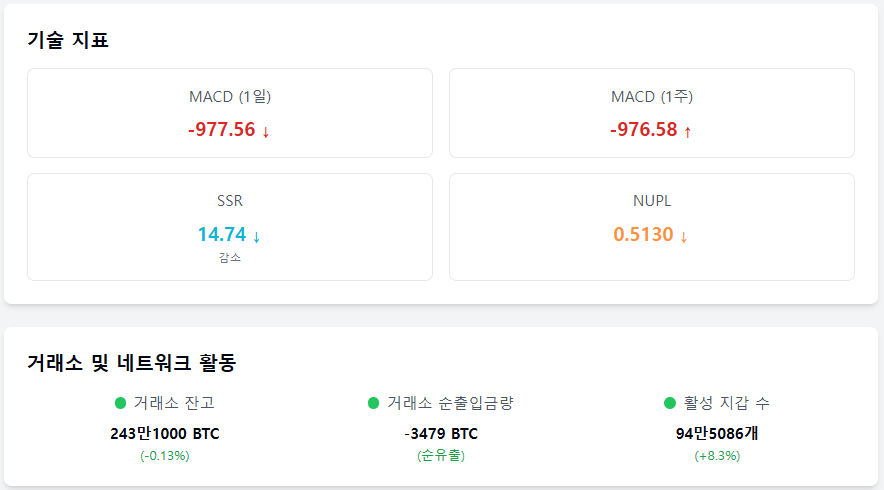Click the -976.58 MACD weekly value
This screenshot has width=884, height=490.
[643, 130]
